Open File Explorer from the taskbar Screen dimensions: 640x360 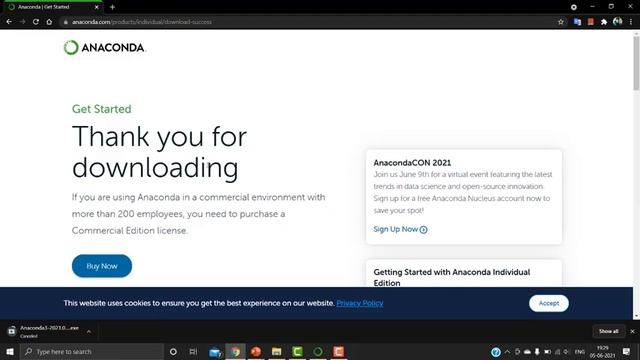pos(277,351)
